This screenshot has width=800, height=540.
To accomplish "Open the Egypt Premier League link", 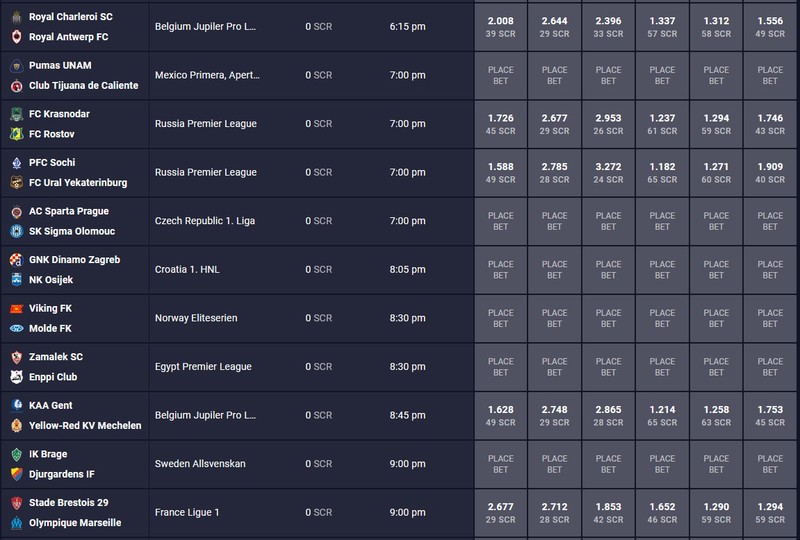I will tap(203, 366).
